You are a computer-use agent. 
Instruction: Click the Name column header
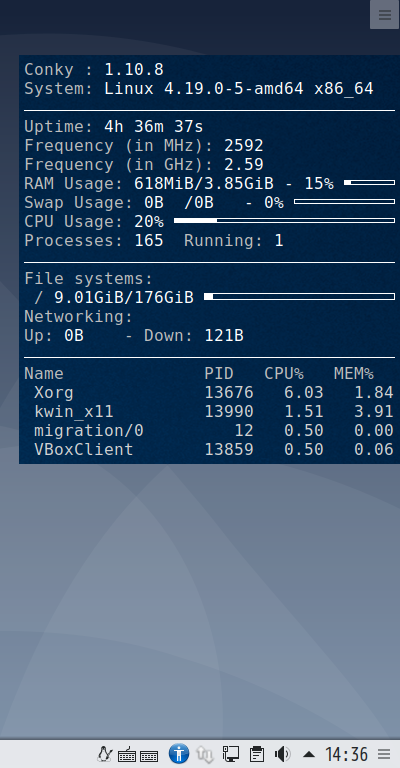click(44, 374)
